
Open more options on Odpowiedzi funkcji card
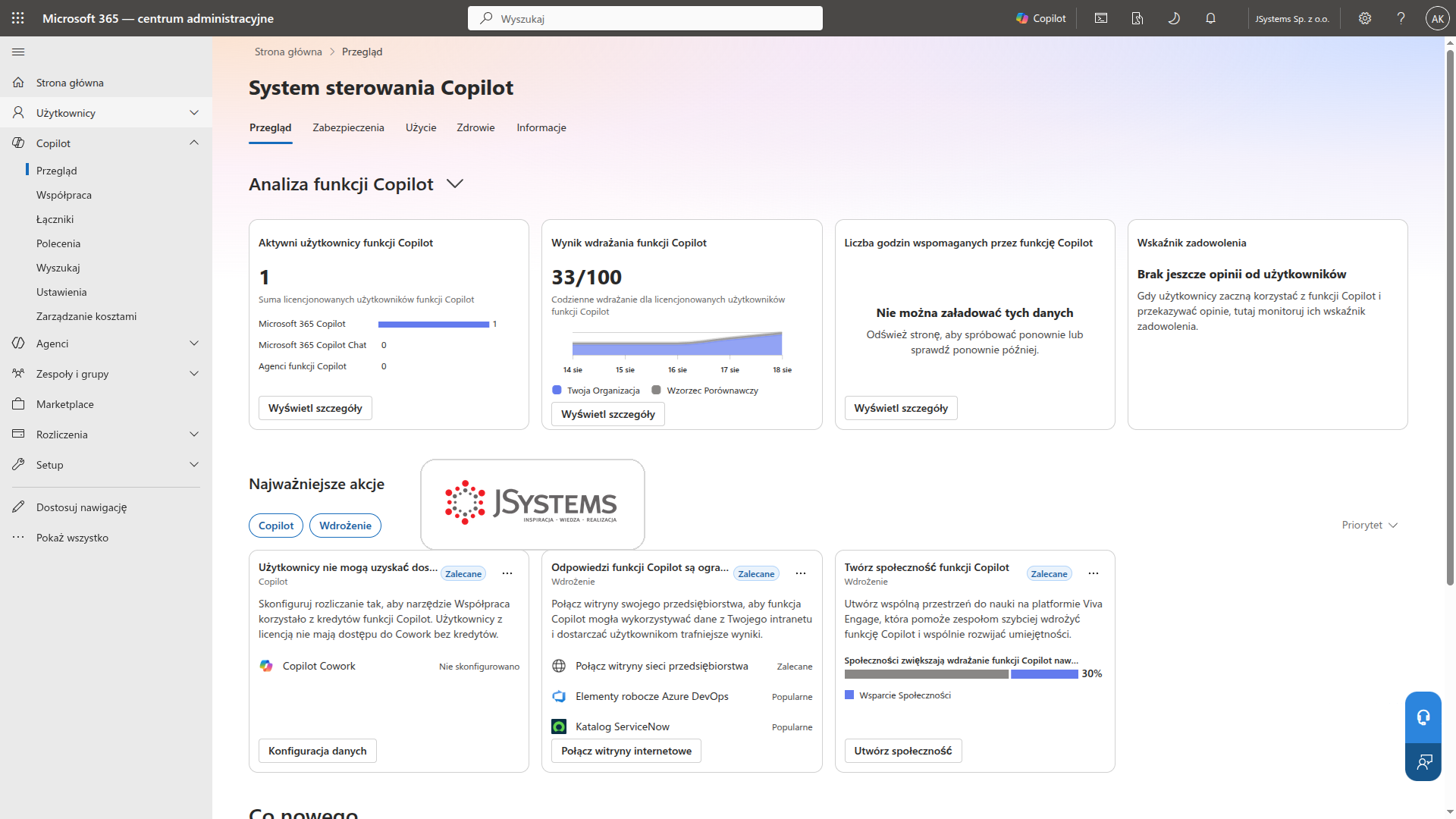pyautogui.click(x=800, y=573)
